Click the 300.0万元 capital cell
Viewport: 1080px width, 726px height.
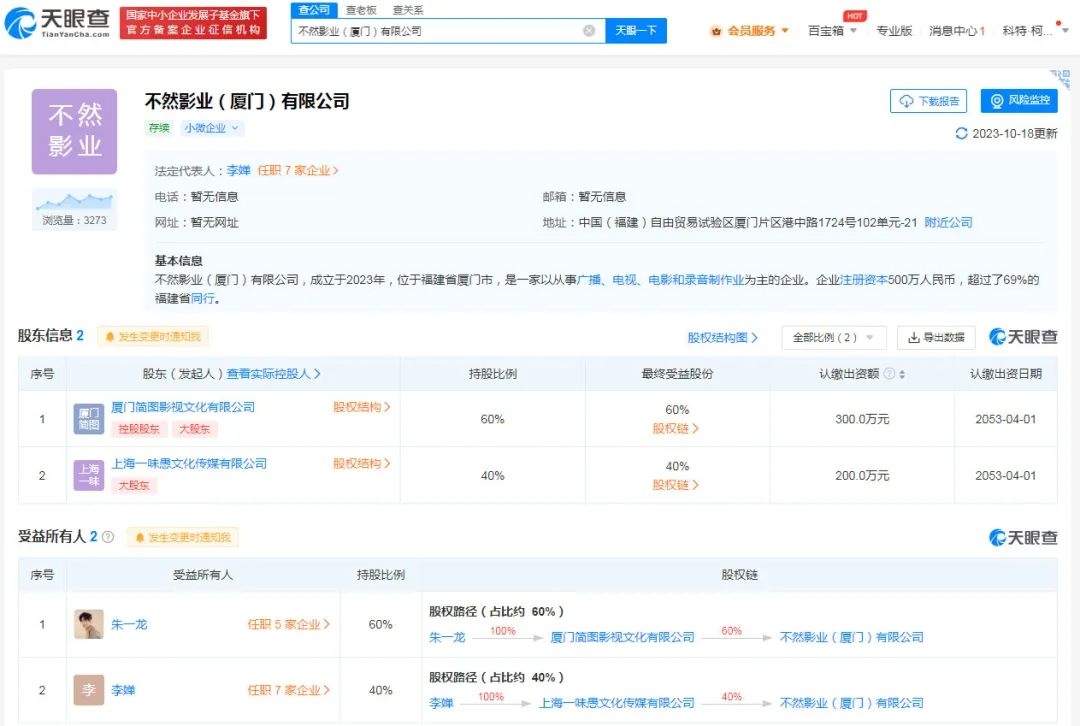point(862,419)
